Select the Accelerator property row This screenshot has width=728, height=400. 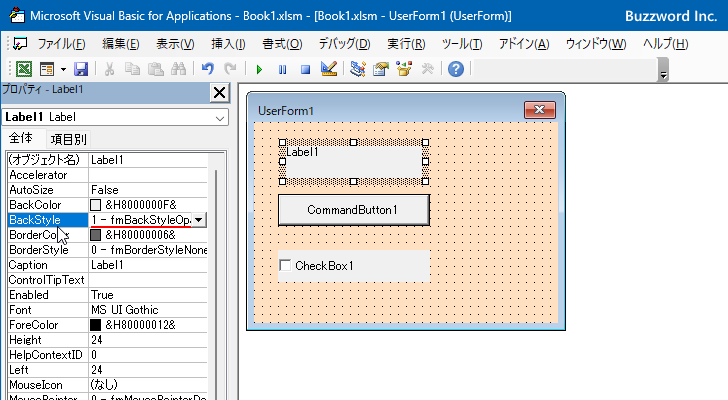tap(107, 175)
